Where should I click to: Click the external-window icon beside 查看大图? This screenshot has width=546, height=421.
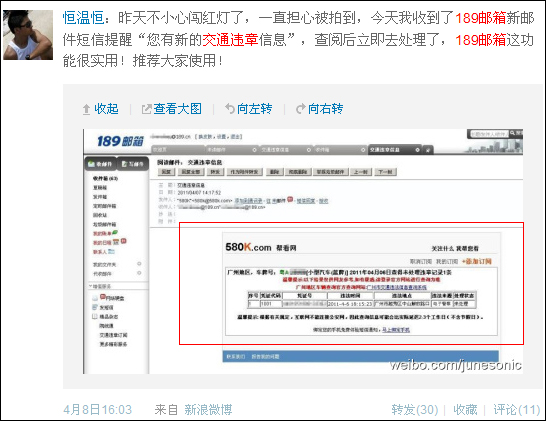click(147, 109)
